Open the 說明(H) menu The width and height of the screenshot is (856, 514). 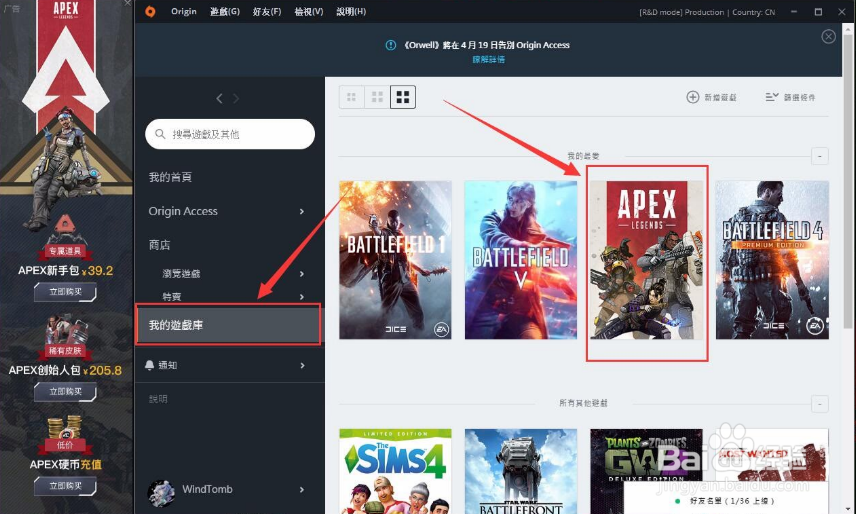click(351, 11)
